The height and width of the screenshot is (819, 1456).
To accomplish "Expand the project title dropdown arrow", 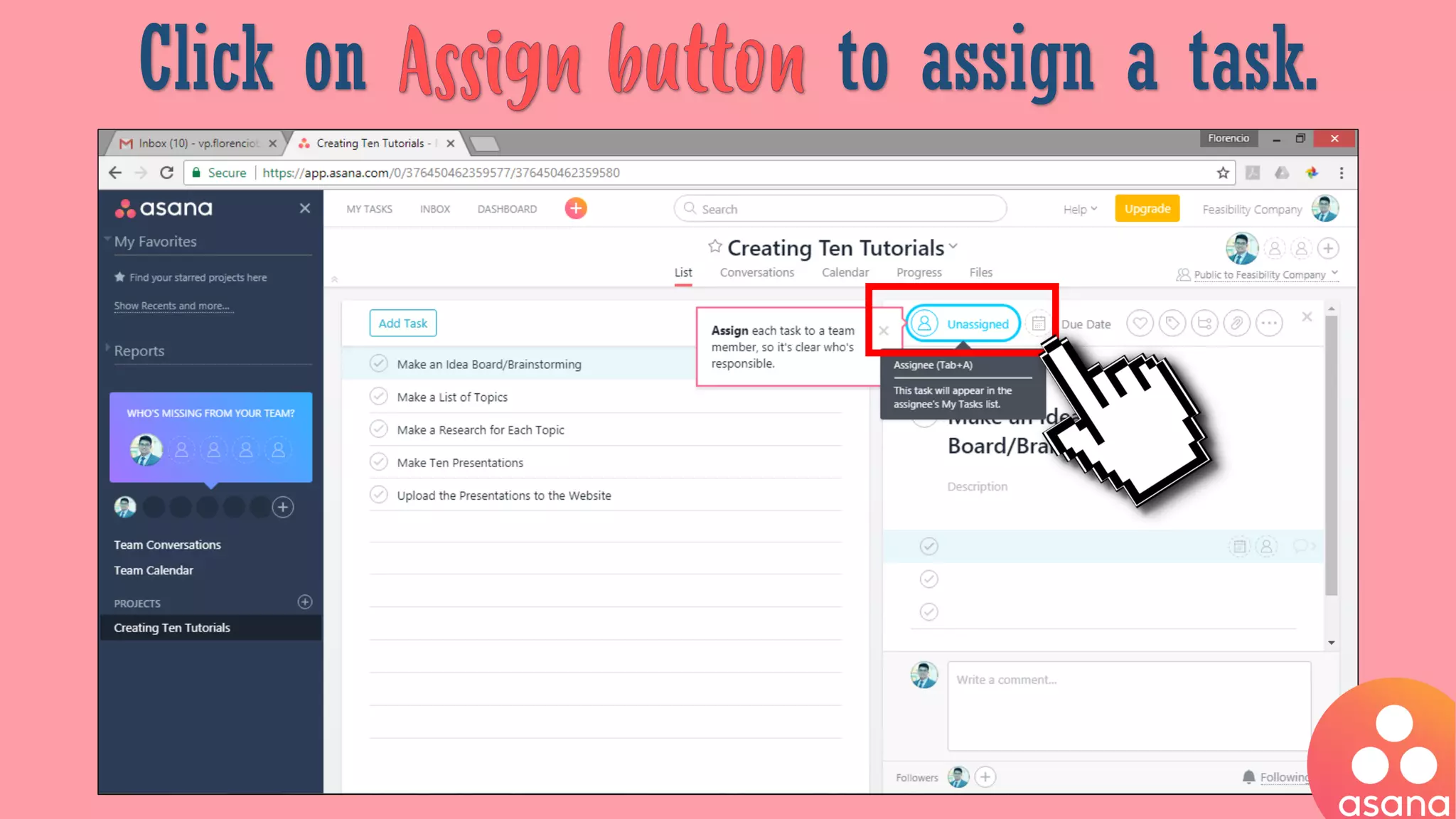I will pos(953,247).
